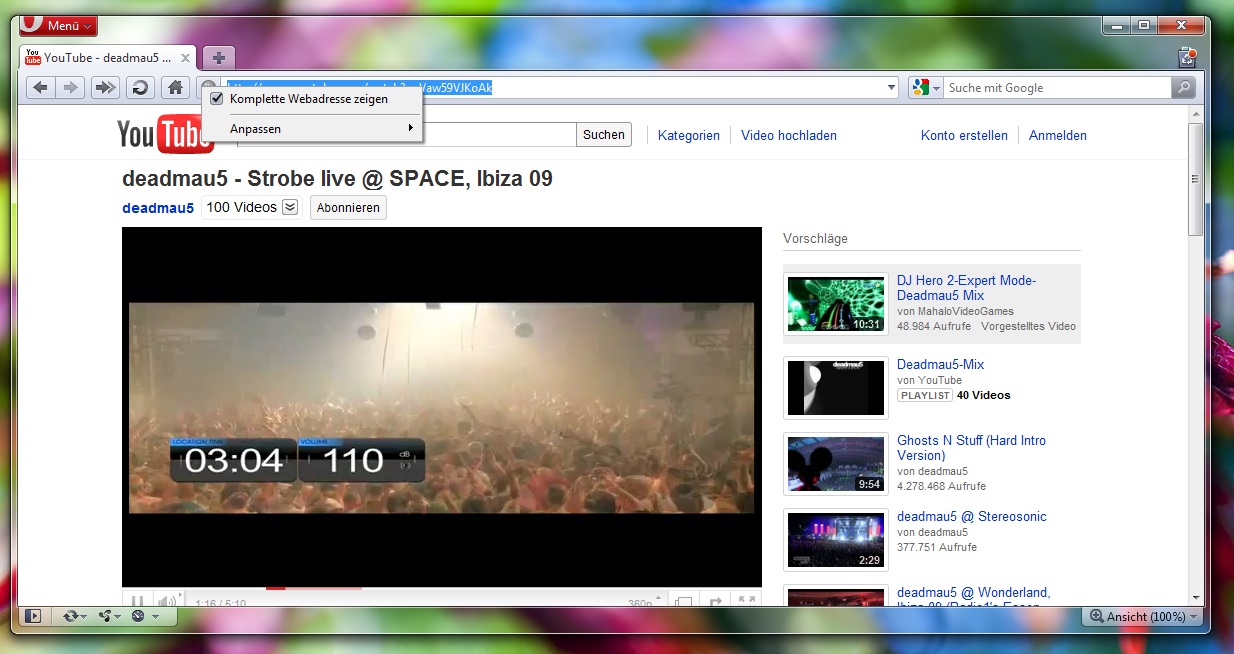The height and width of the screenshot is (654, 1234).
Task: Open the Kategorien link
Action: [689, 135]
